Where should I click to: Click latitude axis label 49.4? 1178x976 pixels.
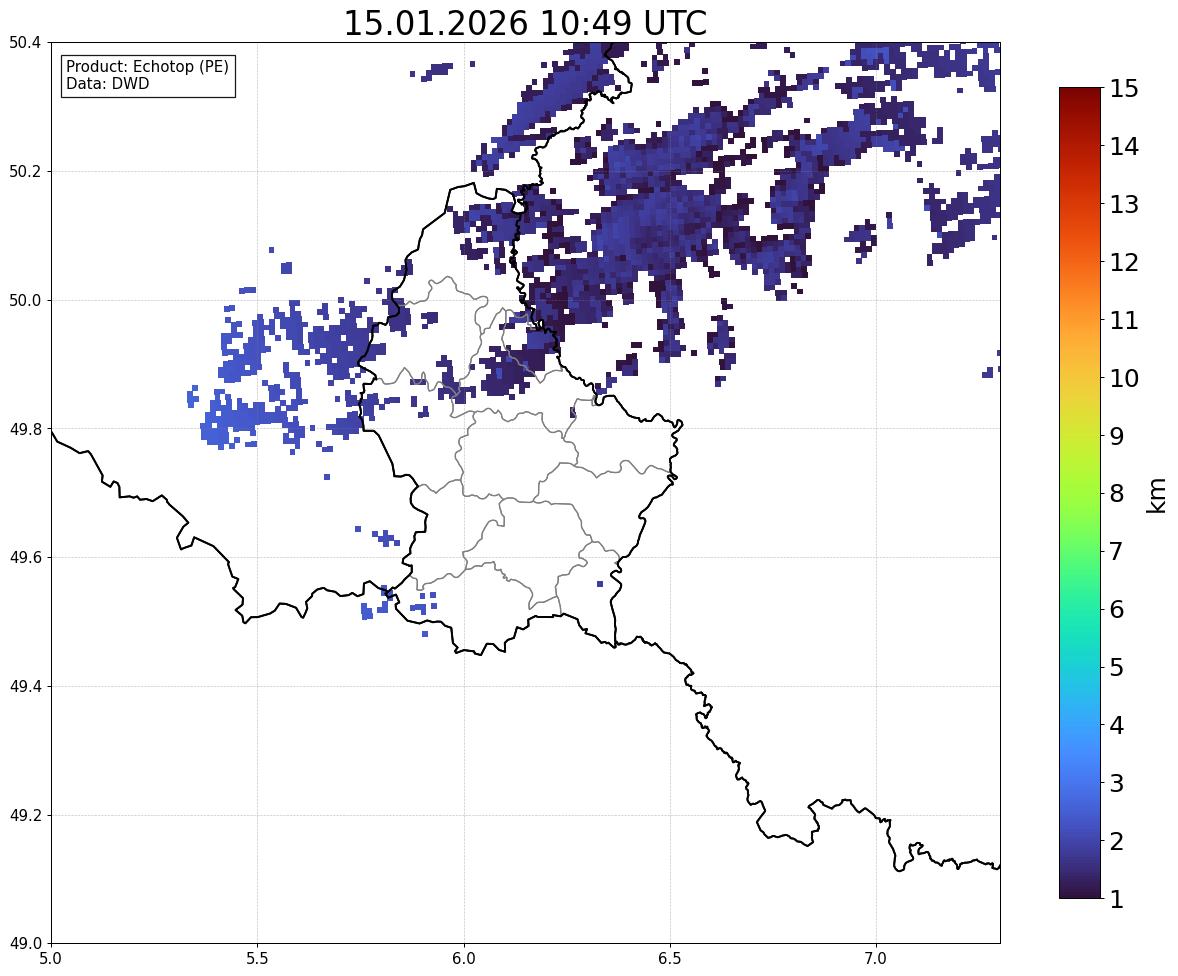pos(25,686)
